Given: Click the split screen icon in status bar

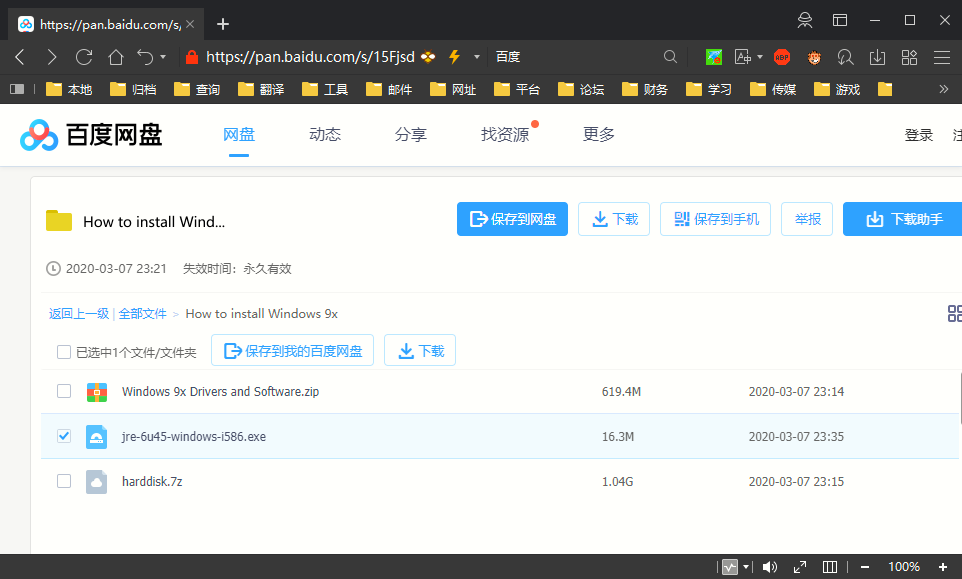Looking at the screenshot, I should [x=829, y=567].
